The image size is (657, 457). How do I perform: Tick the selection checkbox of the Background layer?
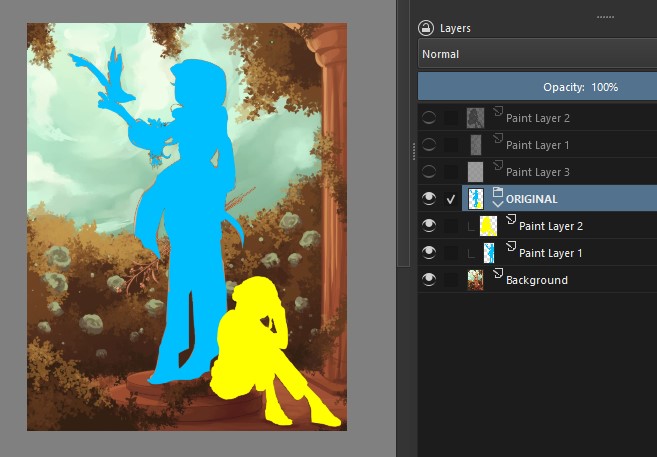452,280
